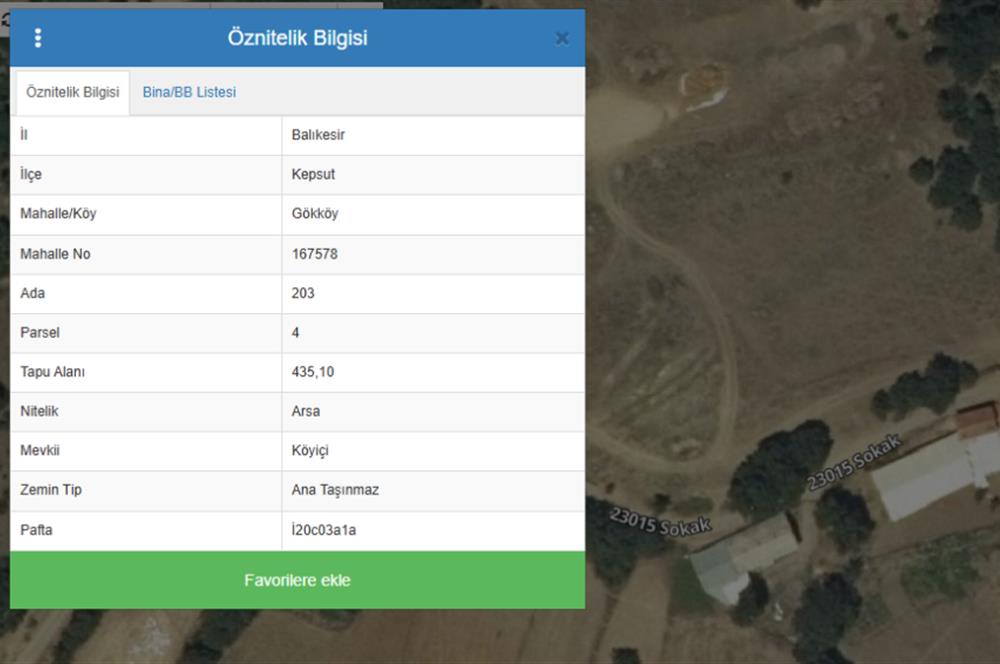
Task: Click the Balıkesir value in İl row
Action: pos(318,135)
